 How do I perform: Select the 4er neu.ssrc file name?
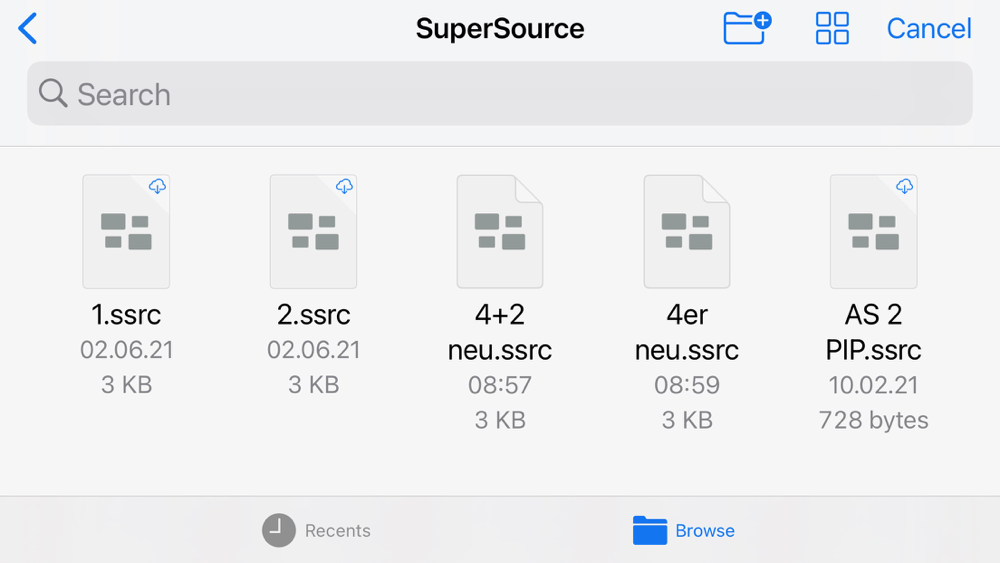(x=687, y=332)
